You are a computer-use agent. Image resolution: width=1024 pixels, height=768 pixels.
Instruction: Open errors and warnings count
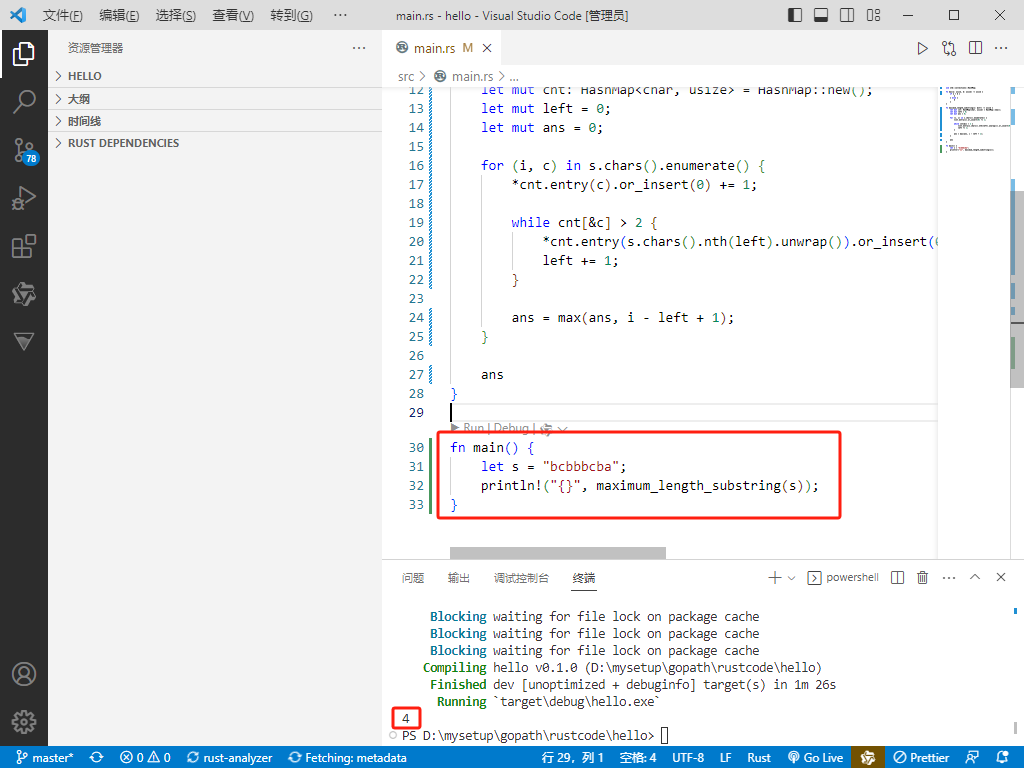pos(145,758)
